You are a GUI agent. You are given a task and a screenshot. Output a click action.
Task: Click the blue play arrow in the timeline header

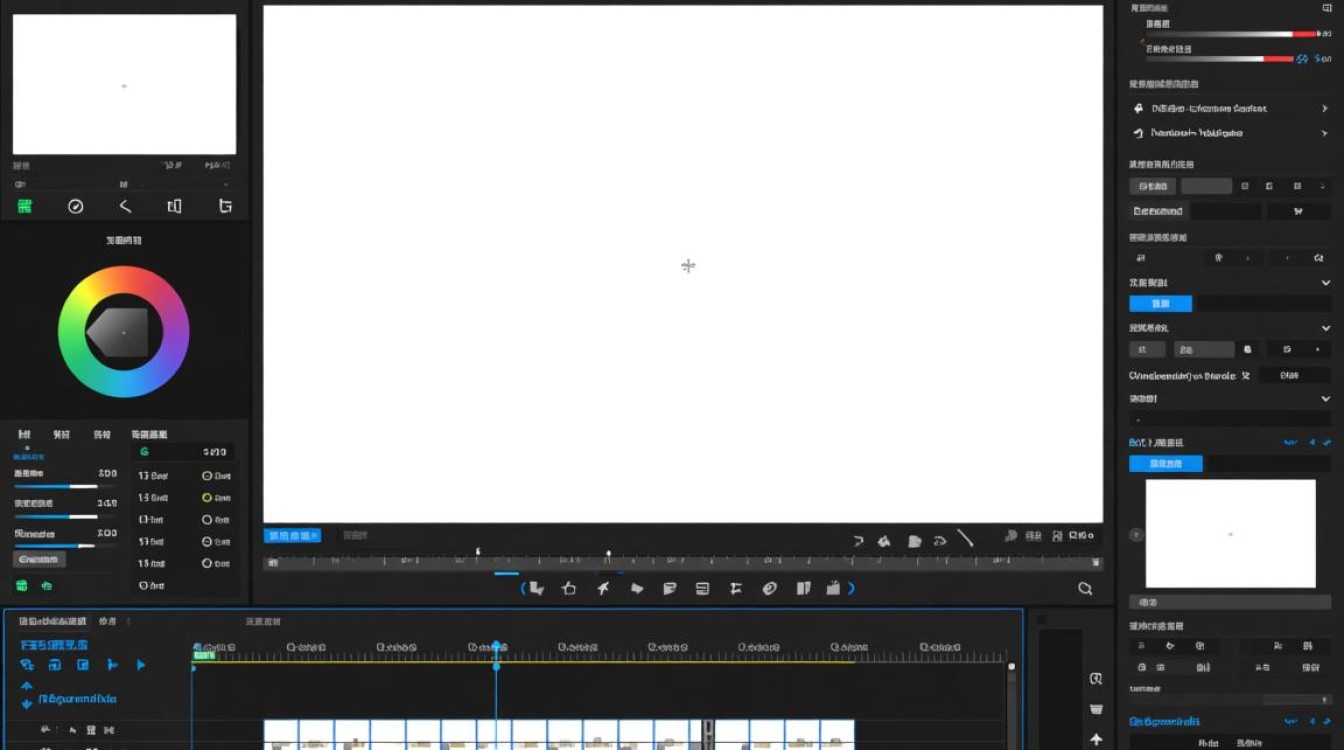(141, 665)
